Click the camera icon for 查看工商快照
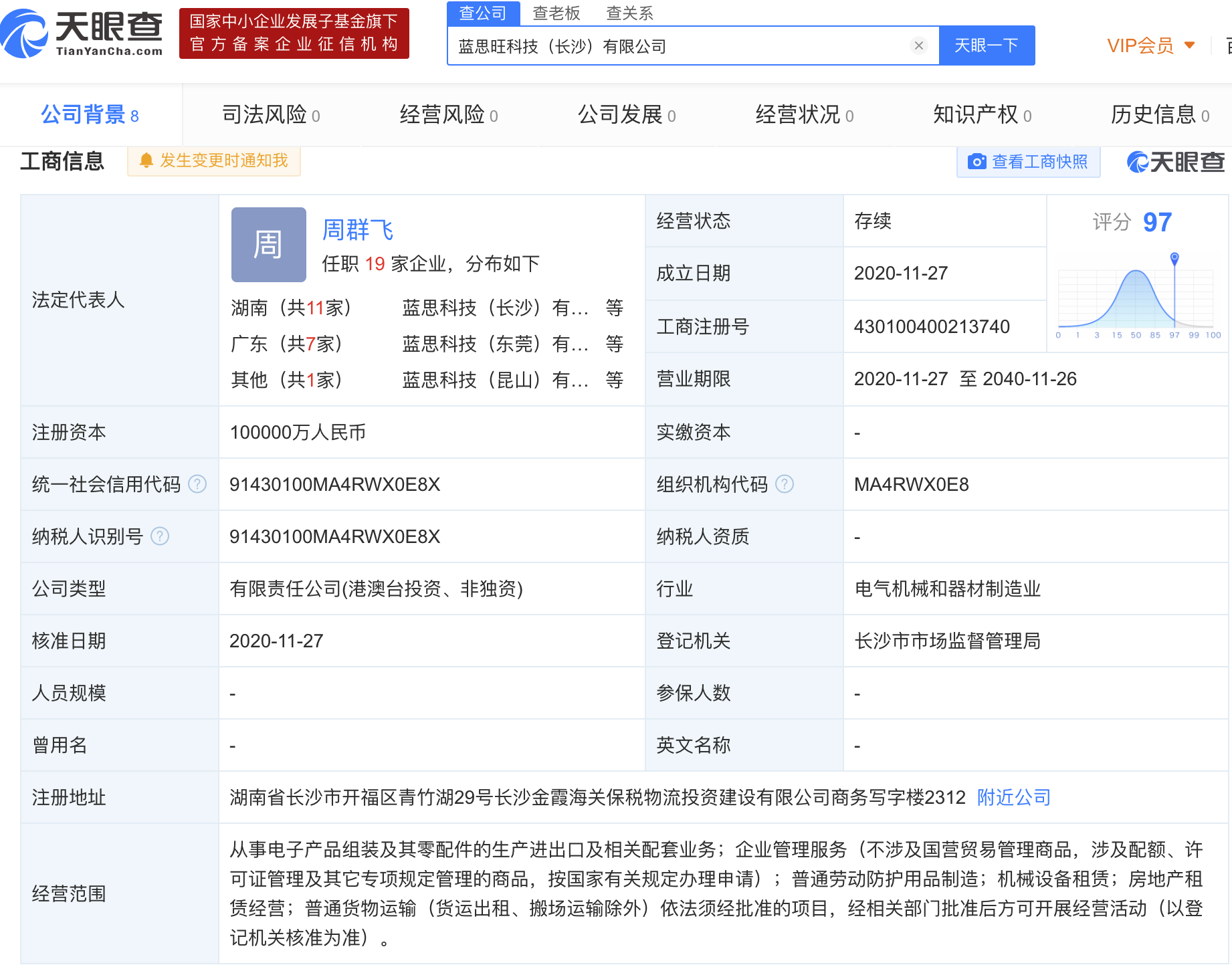This screenshot has width=1232, height=967. pyautogui.click(x=977, y=162)
